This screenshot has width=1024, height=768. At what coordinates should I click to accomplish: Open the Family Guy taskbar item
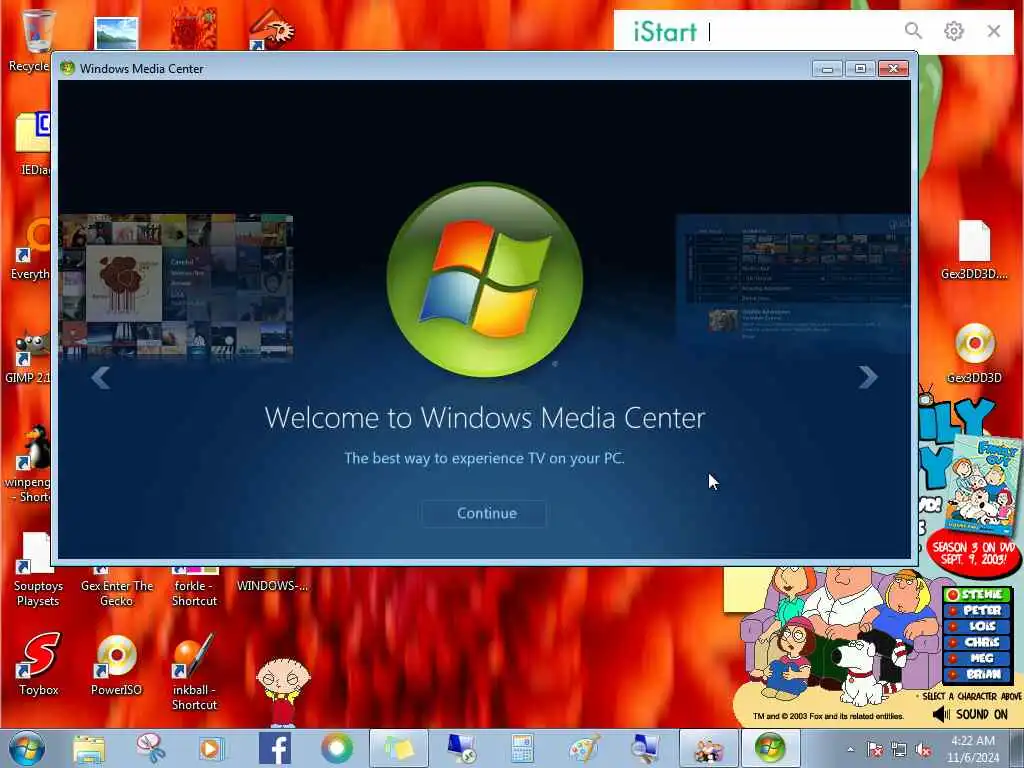(709, 748)
